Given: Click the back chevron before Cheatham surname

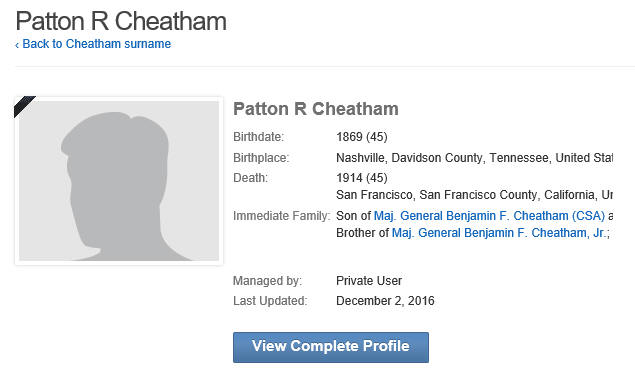Looking at the screenshot, I should point(17,45).
